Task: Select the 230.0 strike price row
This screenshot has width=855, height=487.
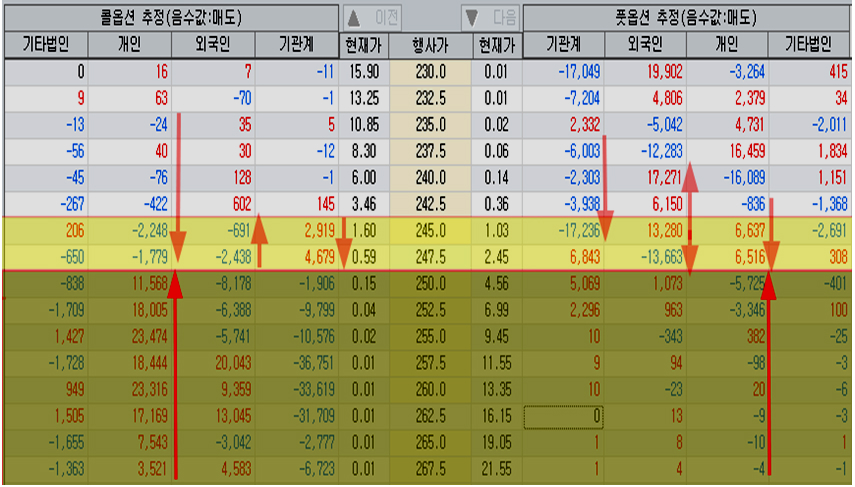Action: pyautogui.click(x=430, y=72)
